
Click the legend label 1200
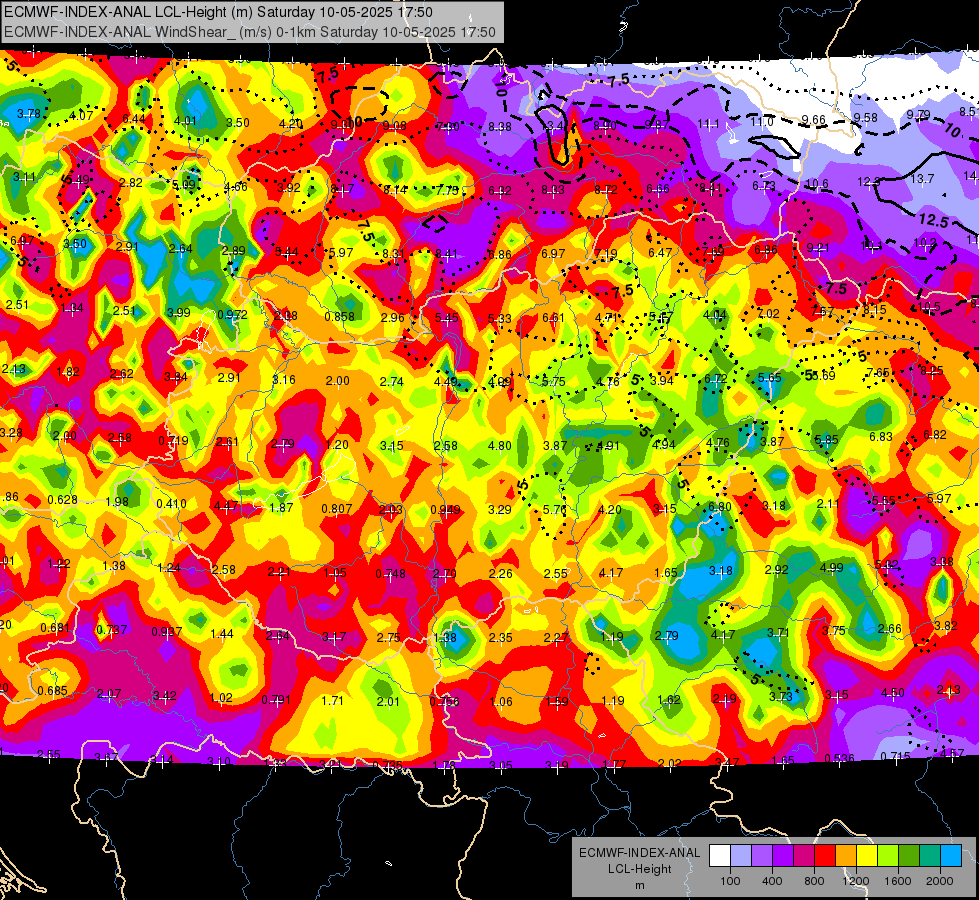coord(855,881)
